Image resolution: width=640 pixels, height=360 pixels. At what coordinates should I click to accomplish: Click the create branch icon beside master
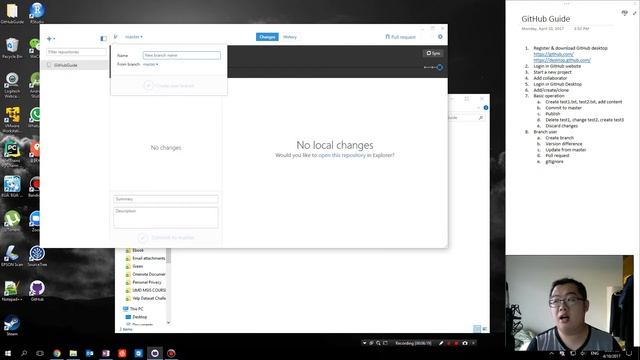(116, 37)
